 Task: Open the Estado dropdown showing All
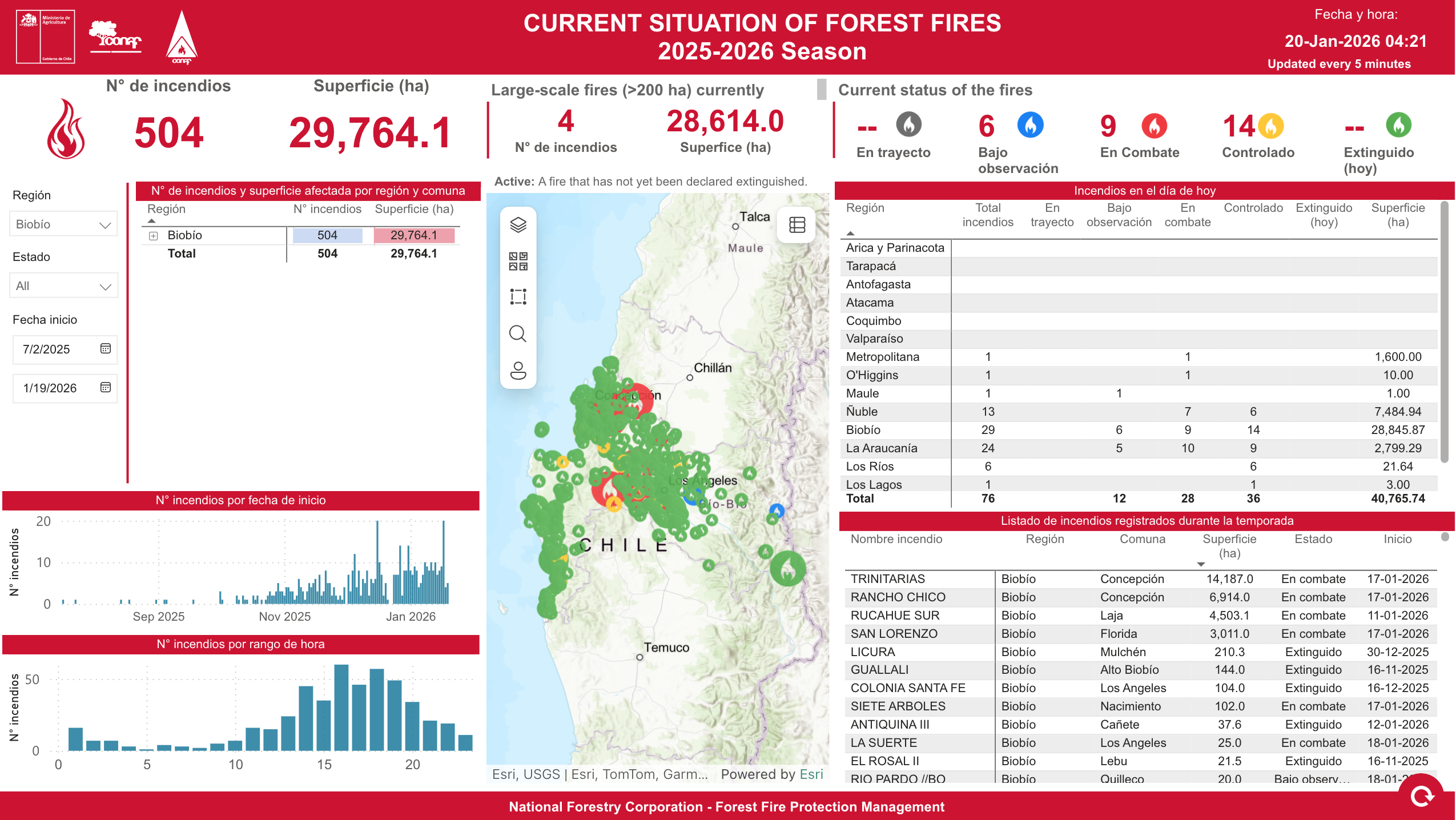[x=63, y=286]
